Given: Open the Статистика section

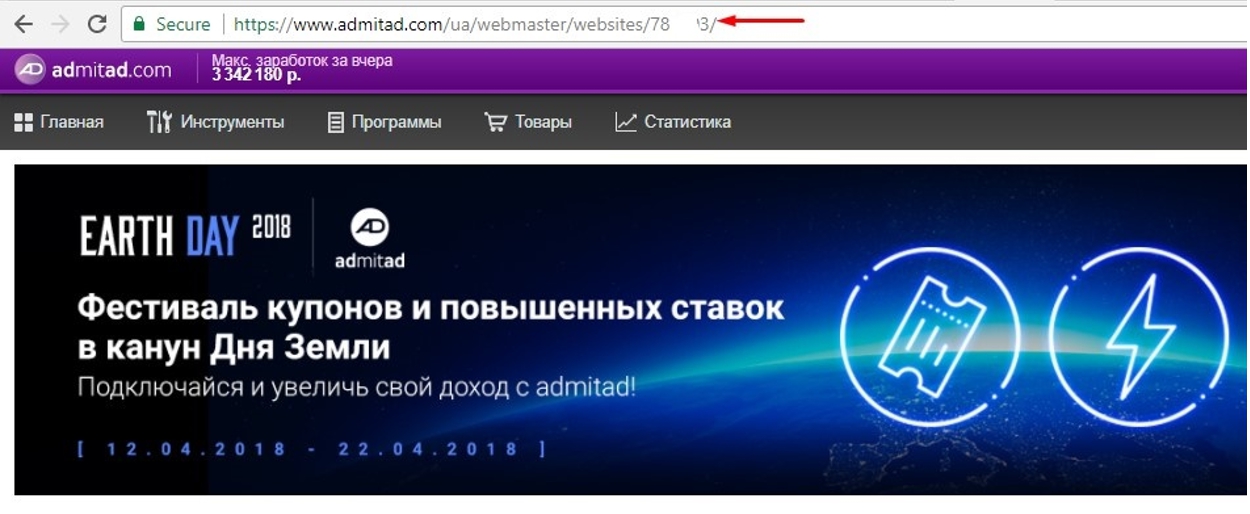Looking at the screenshot, I should pos(687,122).
